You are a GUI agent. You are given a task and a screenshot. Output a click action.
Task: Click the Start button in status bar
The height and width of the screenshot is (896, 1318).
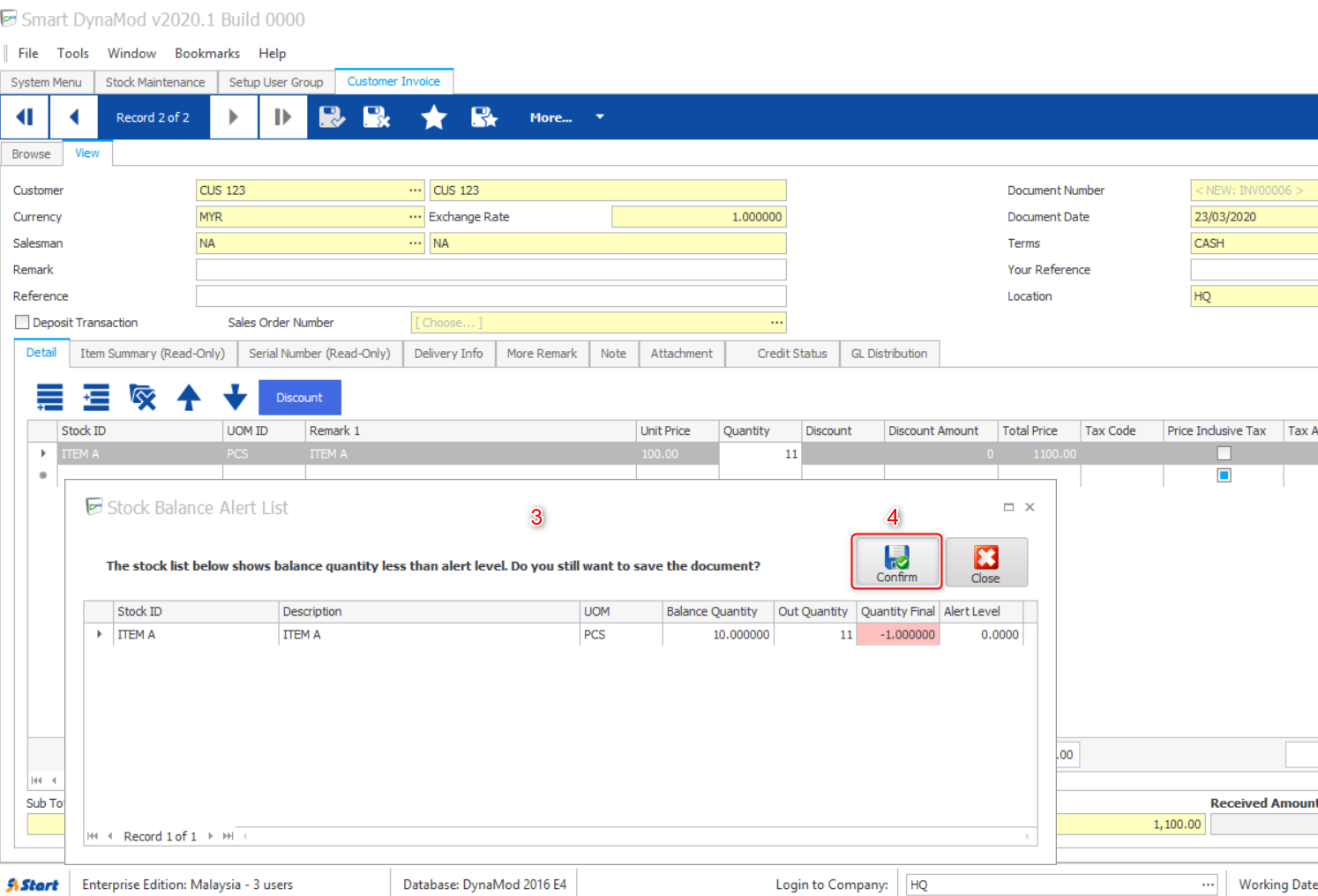33,885
